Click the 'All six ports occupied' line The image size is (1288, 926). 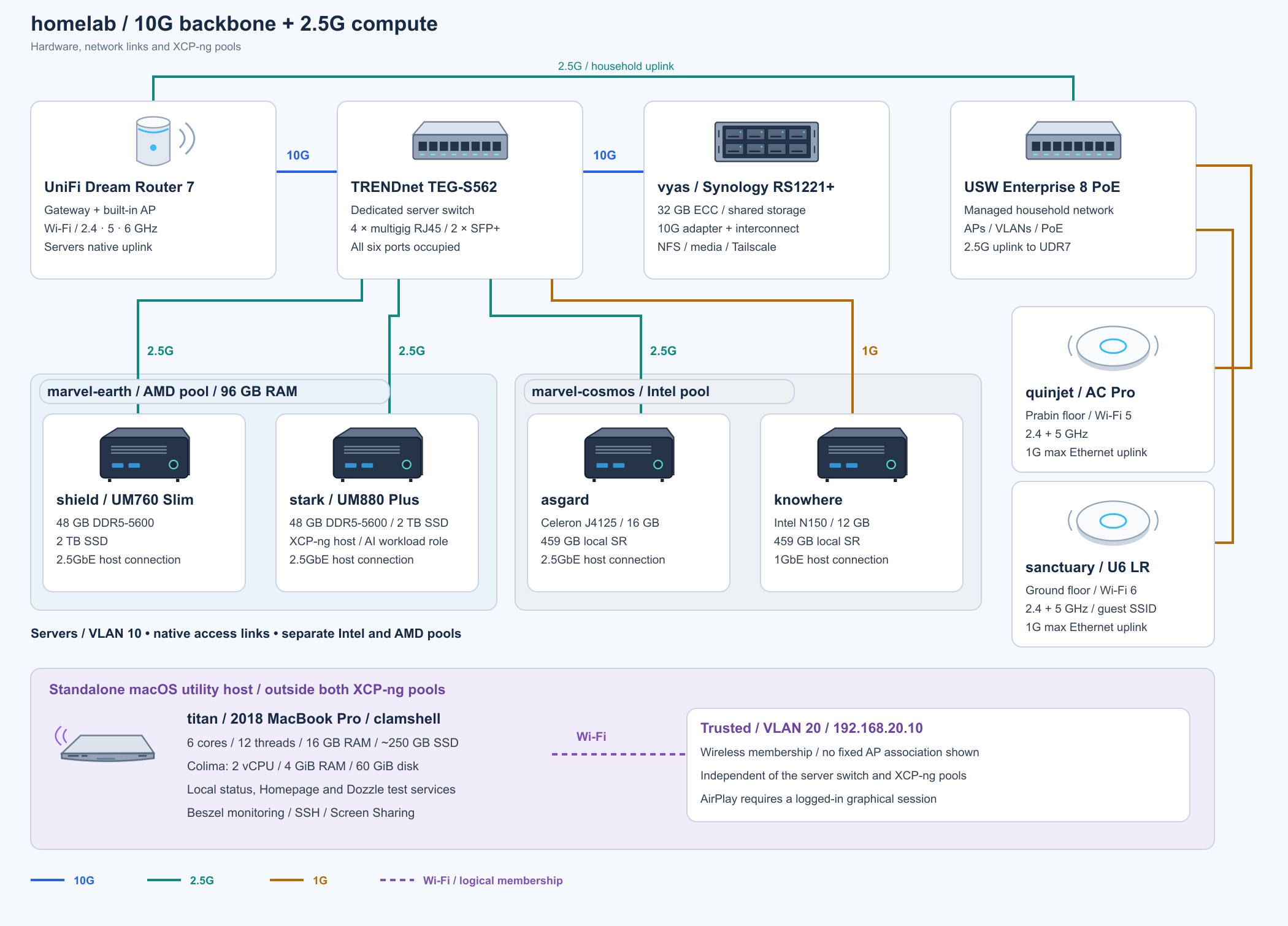point(405,247)
